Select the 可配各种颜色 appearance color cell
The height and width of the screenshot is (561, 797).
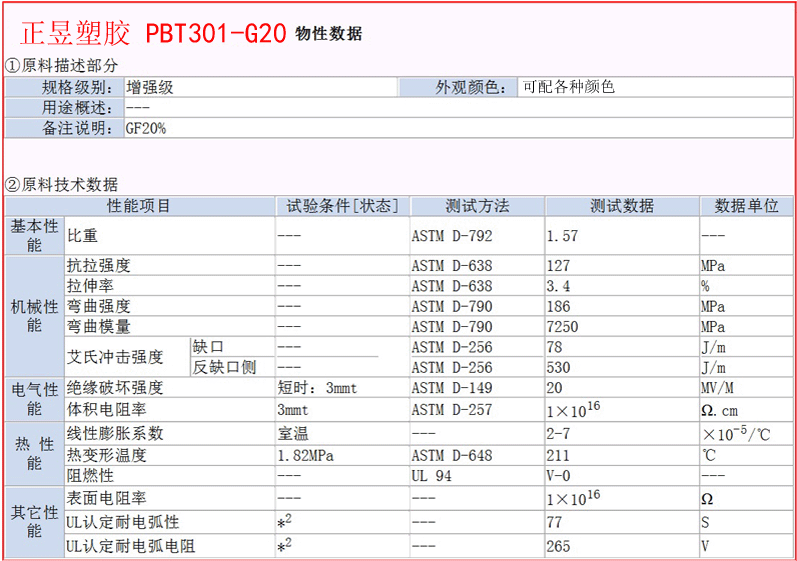click(x=569, y=87)
